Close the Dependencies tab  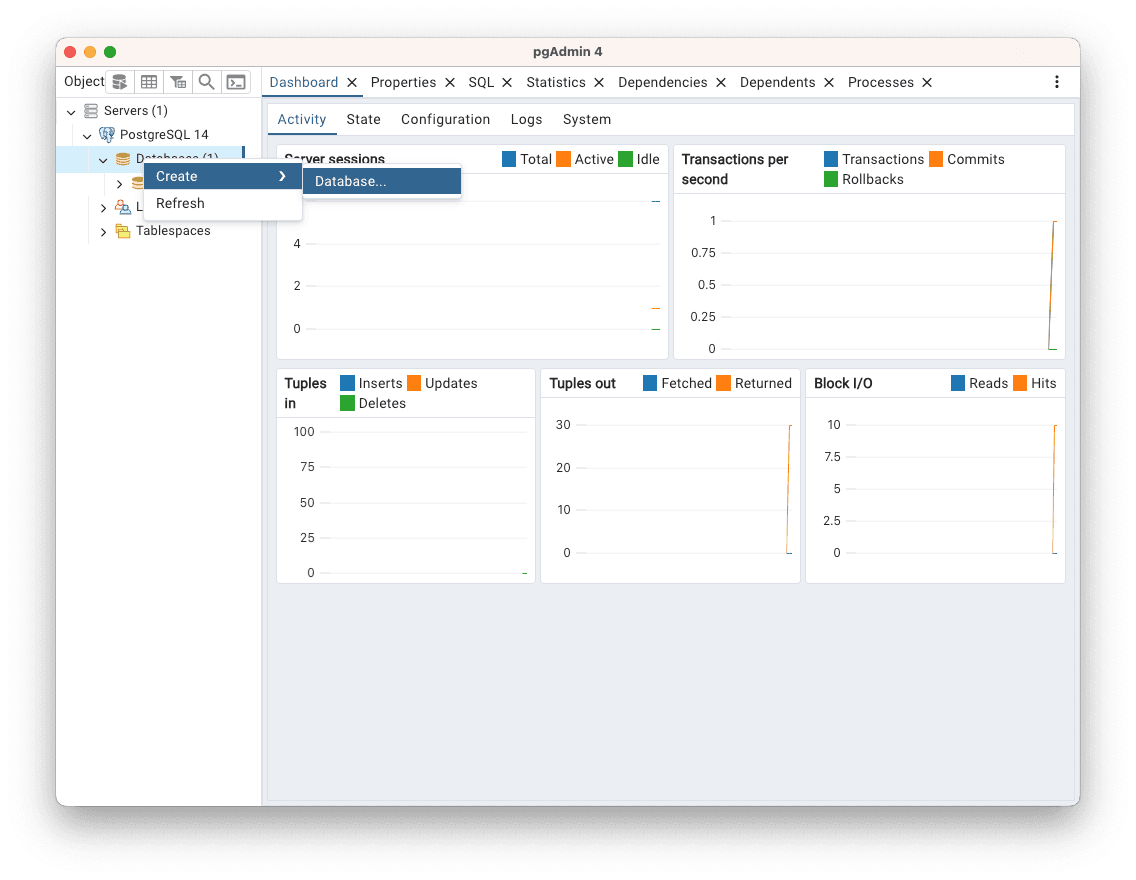[x=721, y=83]
